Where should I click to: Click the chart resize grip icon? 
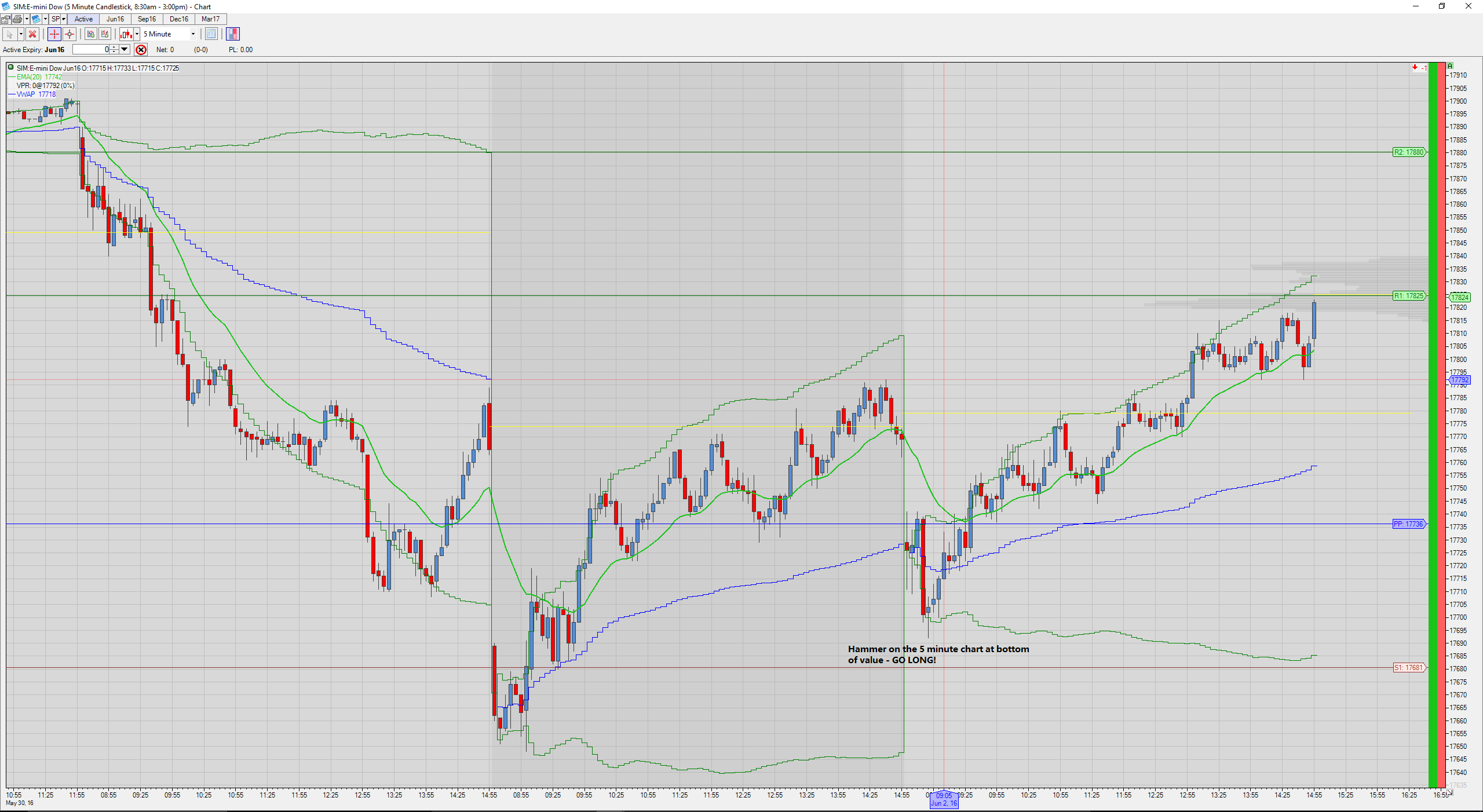1449,792
